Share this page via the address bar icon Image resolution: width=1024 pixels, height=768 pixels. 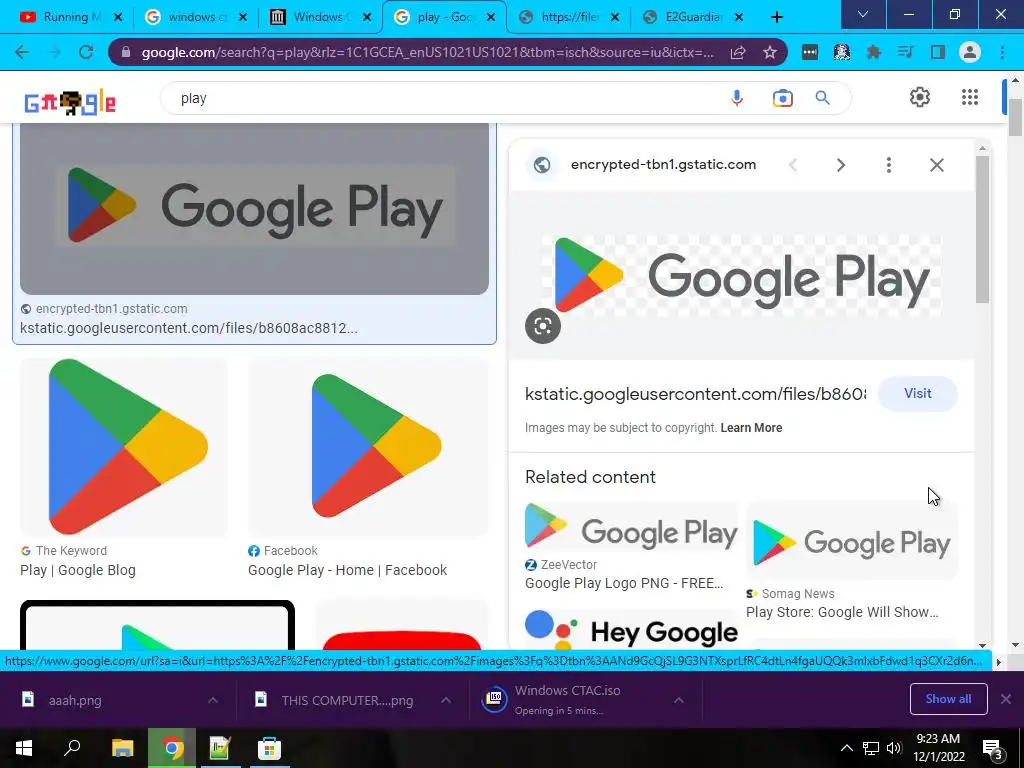click(x=738, y=52)
